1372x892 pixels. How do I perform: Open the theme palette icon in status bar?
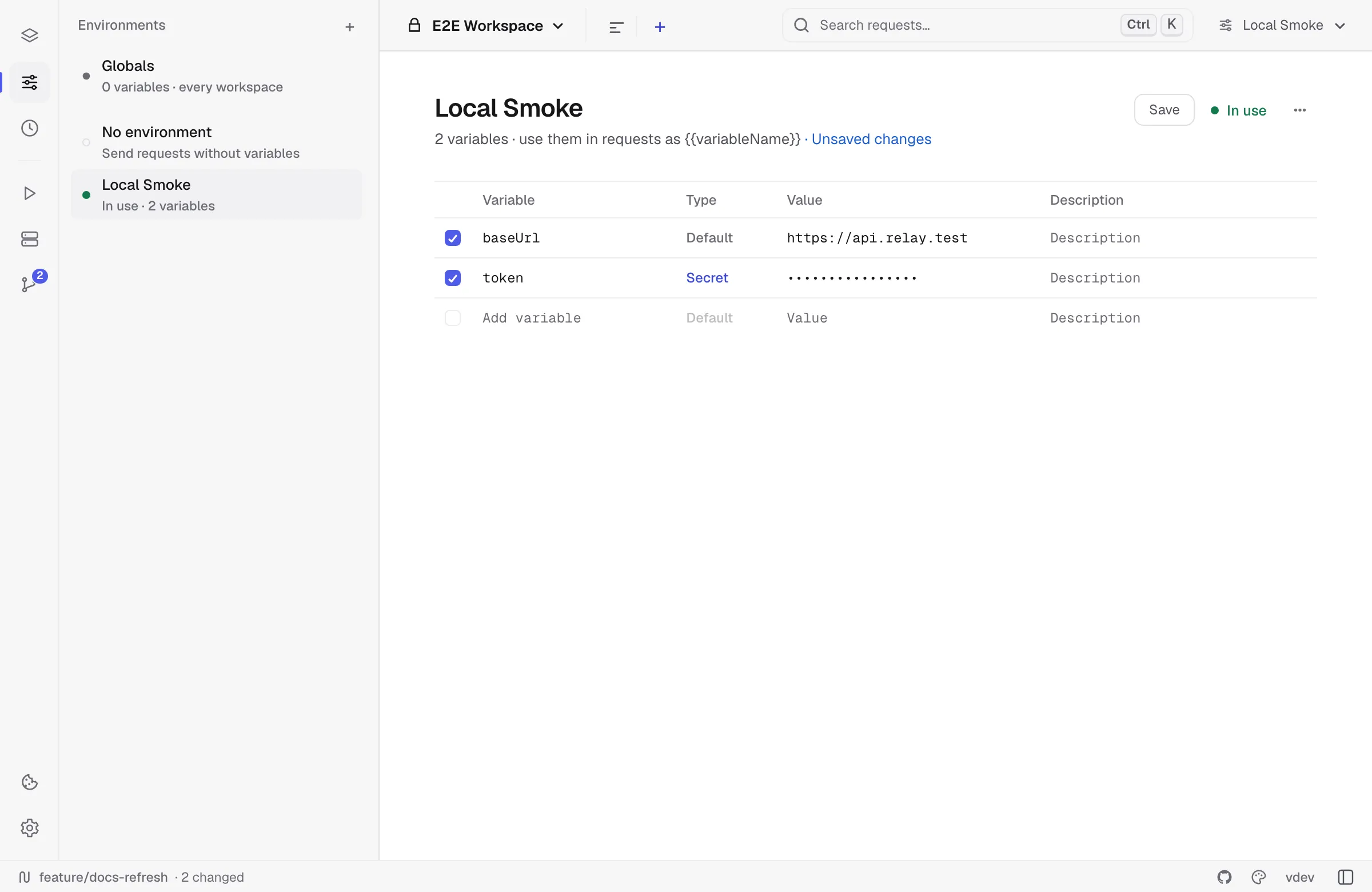click(1259, 877)
